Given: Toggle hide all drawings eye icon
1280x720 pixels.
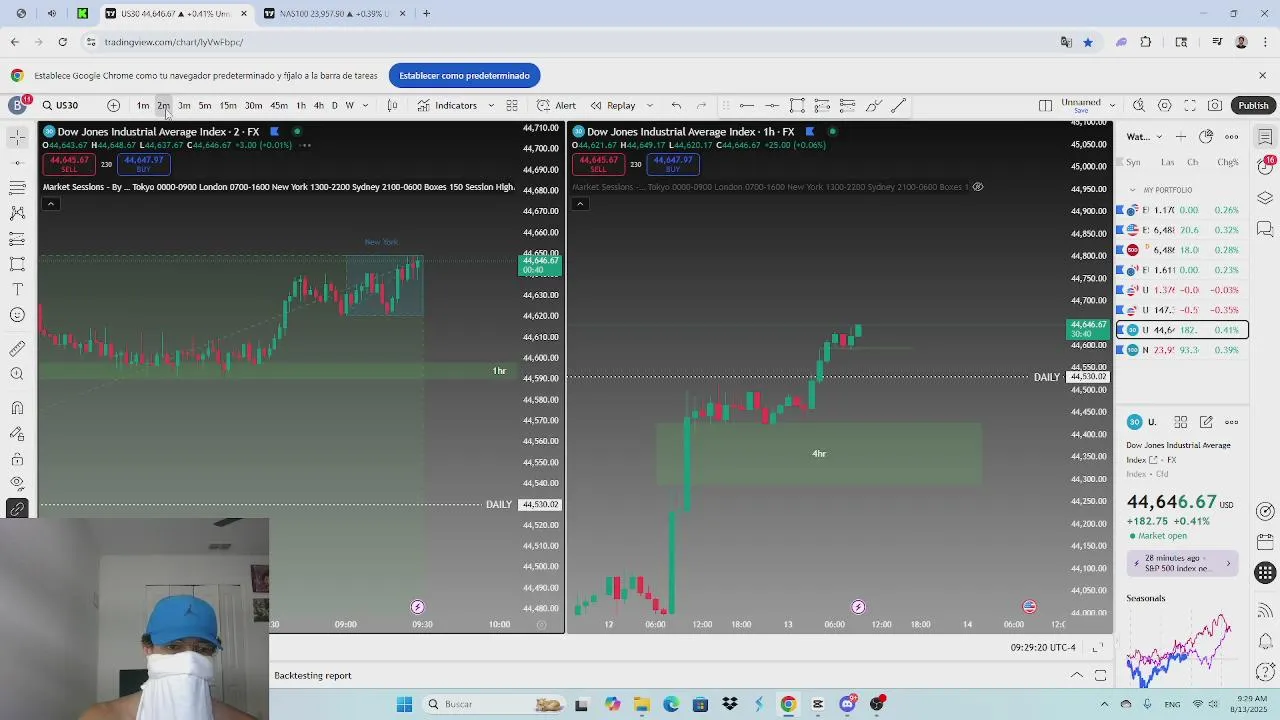Looking at the screenshot, I should click(17, 483).
